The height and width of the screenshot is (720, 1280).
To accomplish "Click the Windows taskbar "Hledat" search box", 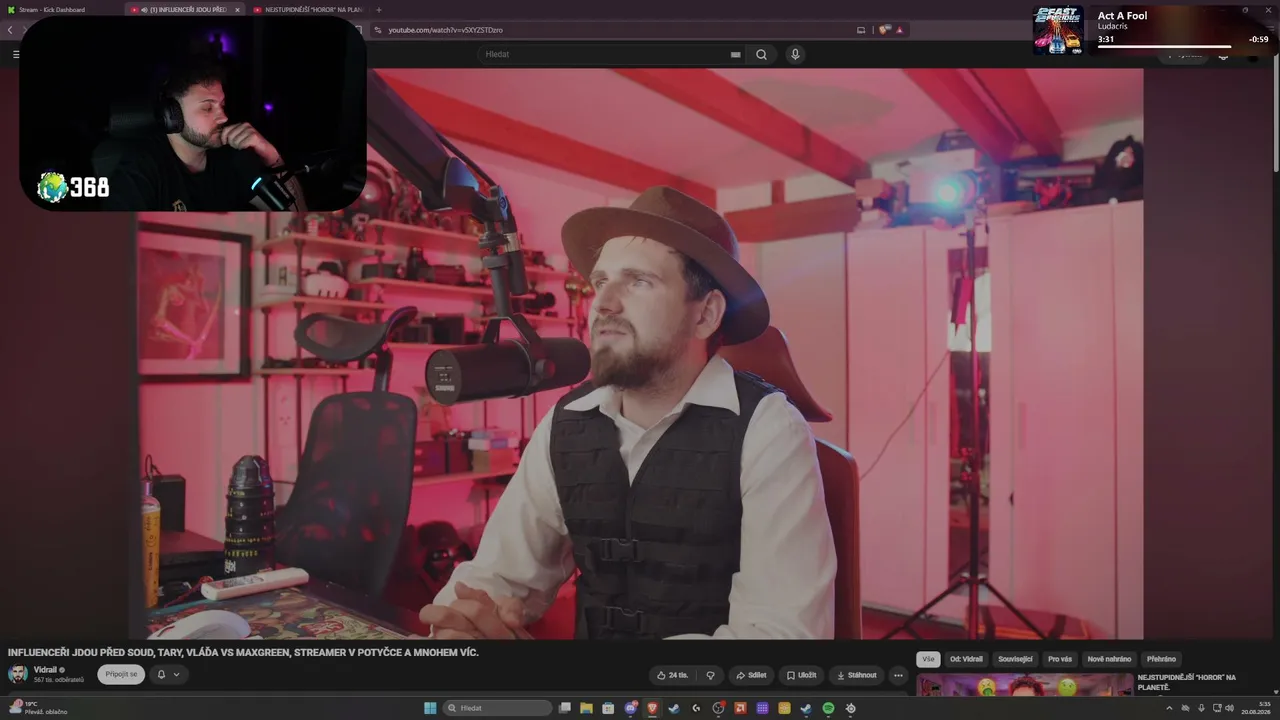I will (x=497, y=708).
